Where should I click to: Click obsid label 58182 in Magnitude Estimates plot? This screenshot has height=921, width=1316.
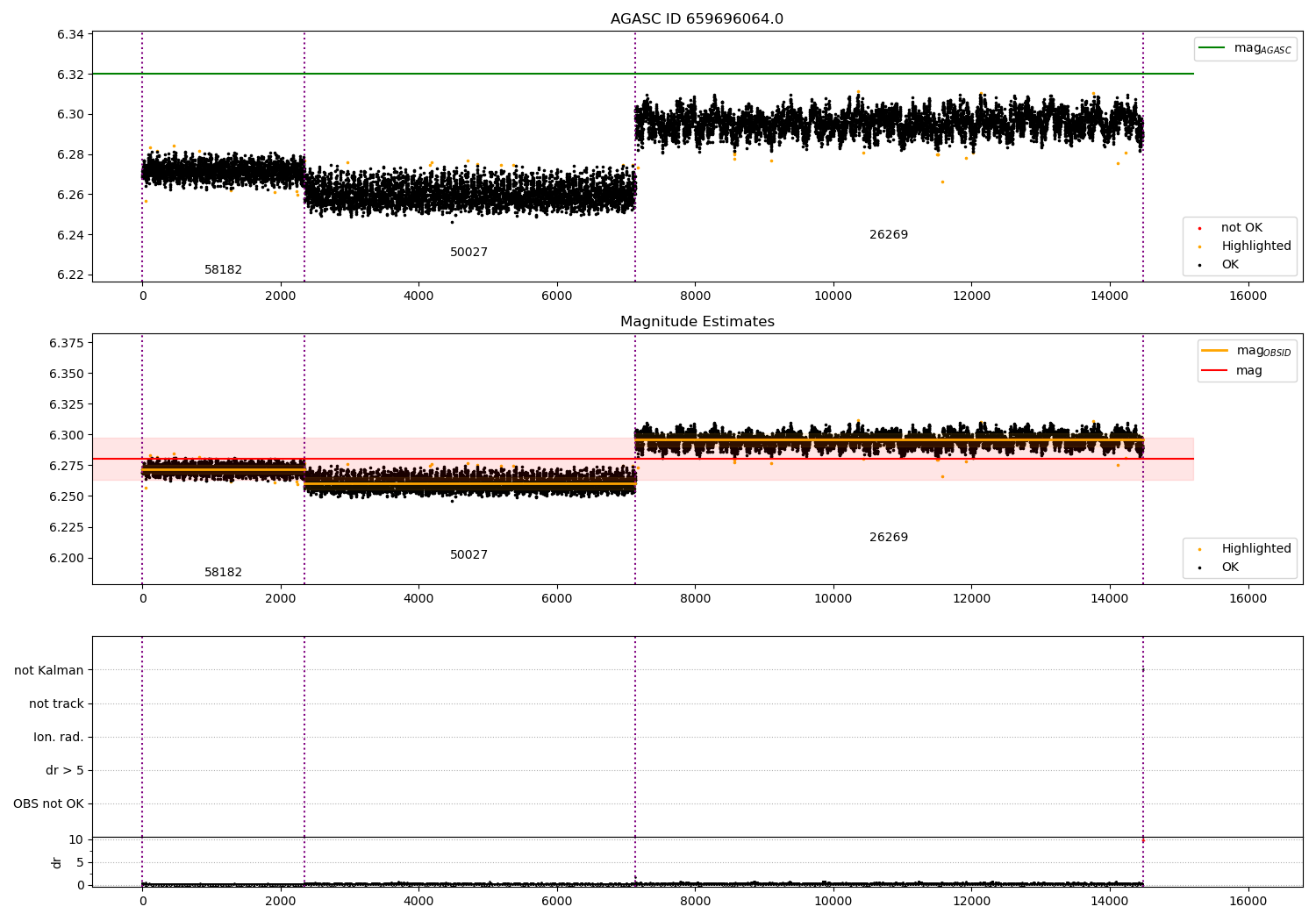223,573
